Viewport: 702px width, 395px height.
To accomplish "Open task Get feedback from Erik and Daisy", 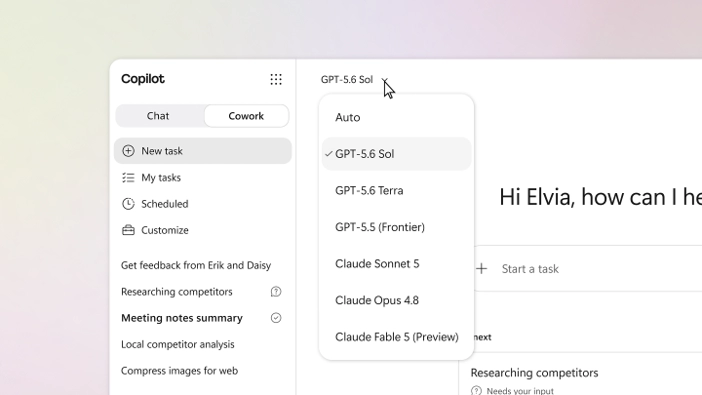I will point(196,265).
